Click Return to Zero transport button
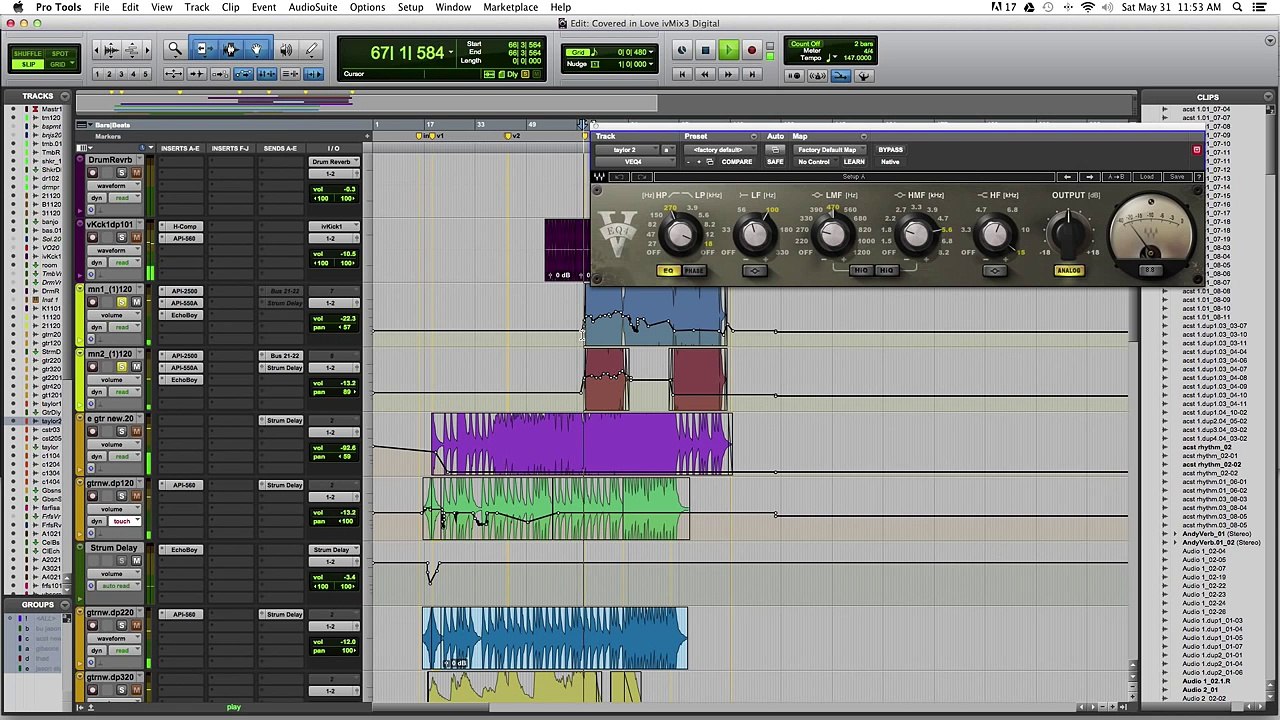Screen dimensions: 1280x720 pos(682,74)
